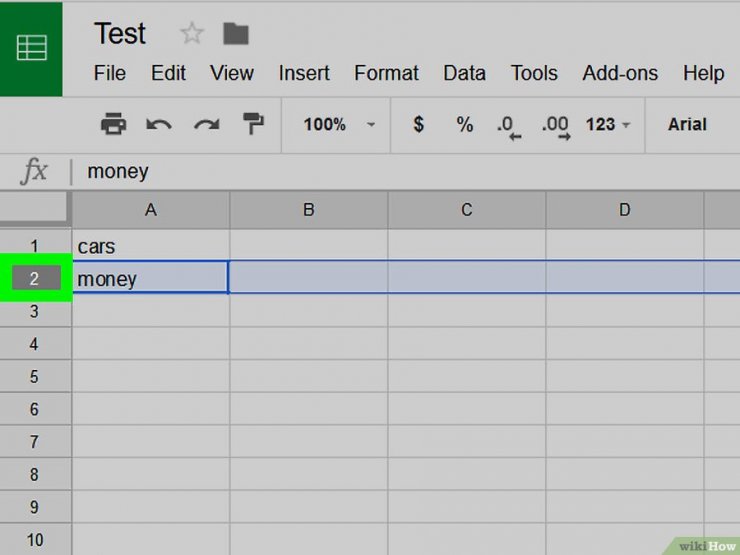
Task: Format as currency with dollar icon
Action: [418, 125]
